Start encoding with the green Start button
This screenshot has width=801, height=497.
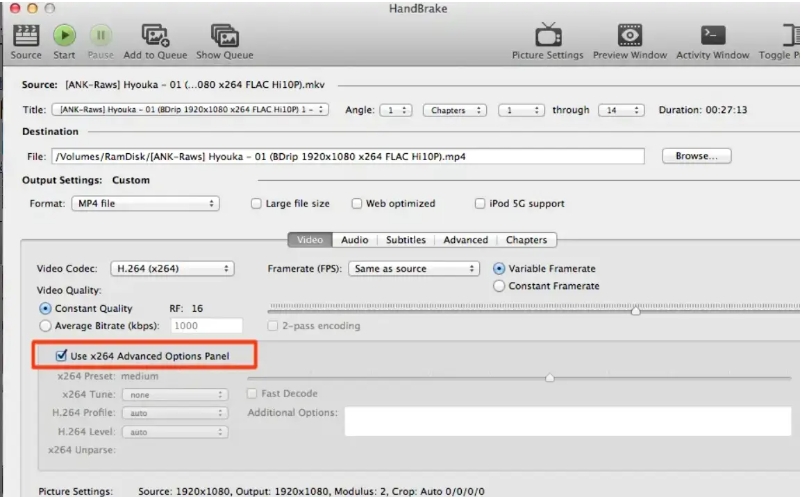coord(64,35)
